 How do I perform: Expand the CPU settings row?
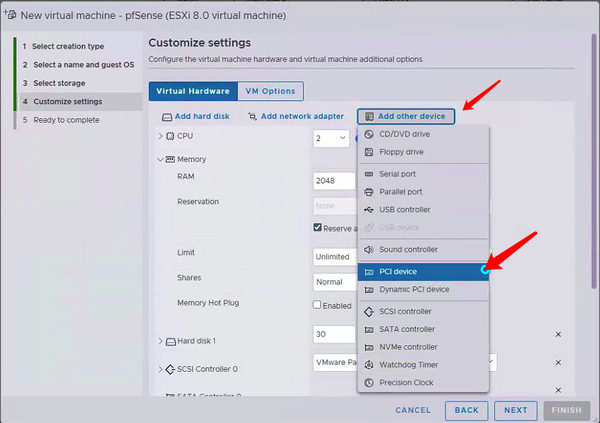(160, 136)
